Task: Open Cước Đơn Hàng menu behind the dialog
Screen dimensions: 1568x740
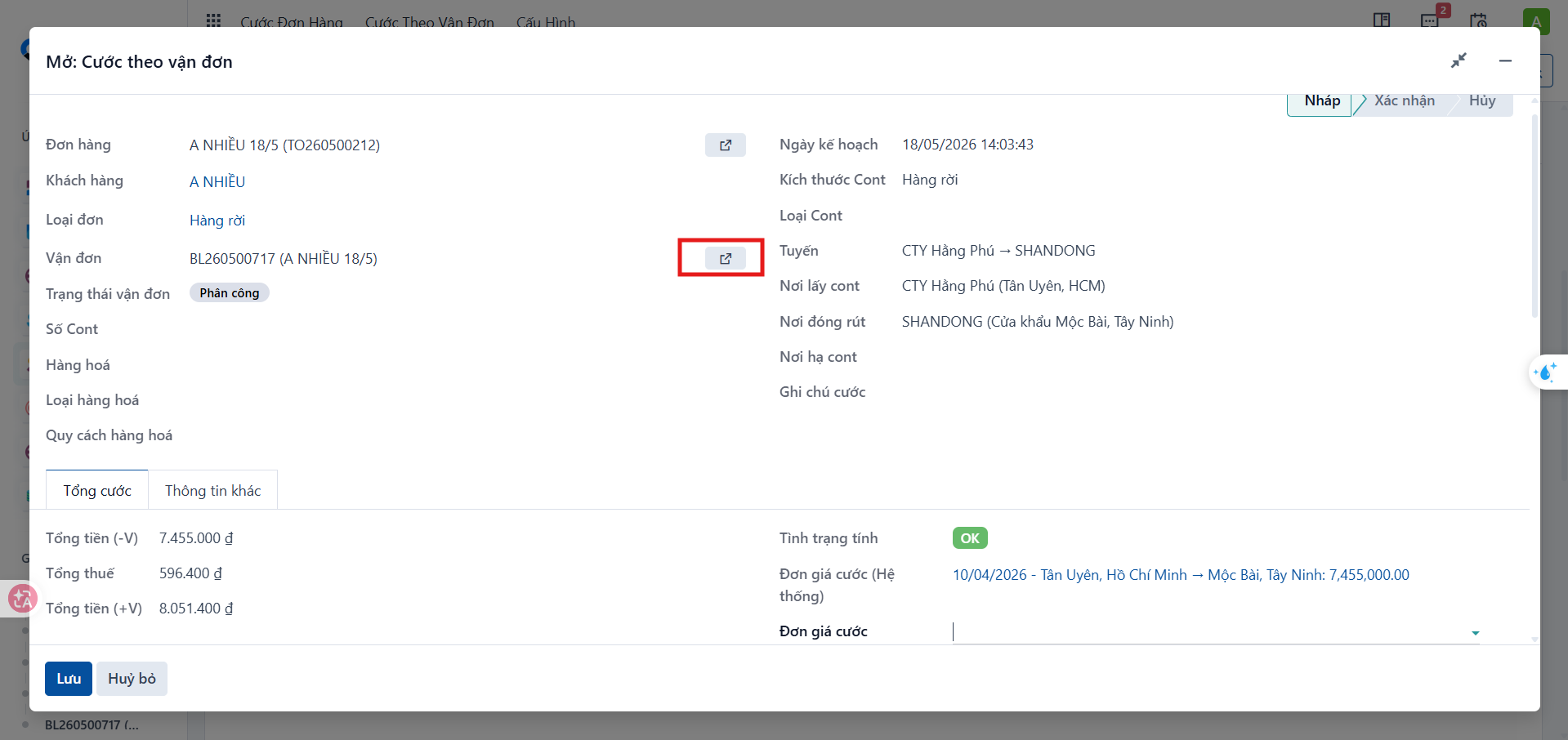Action: 292,22
